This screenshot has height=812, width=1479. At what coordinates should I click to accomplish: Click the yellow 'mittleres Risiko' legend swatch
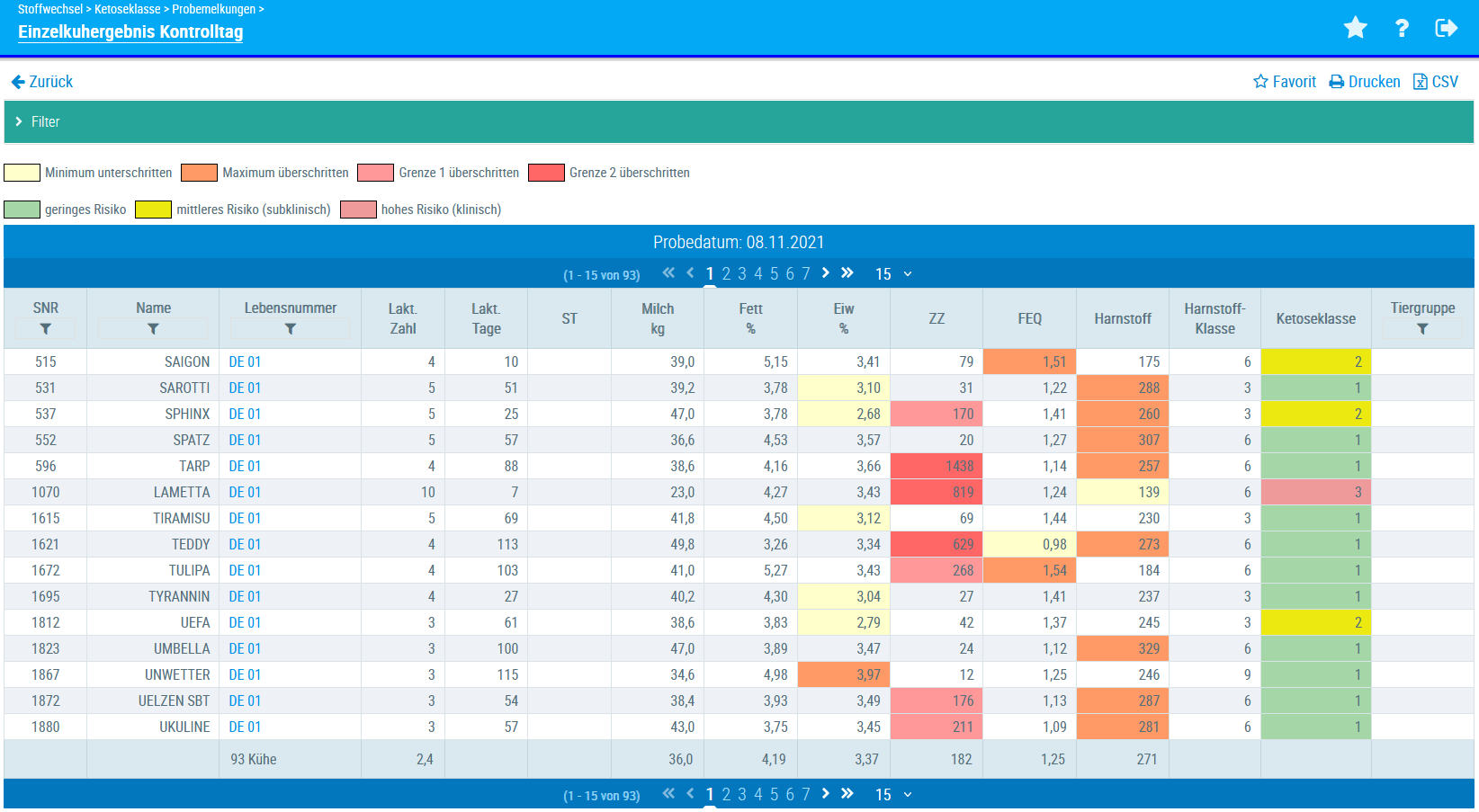[x=153, y=210]
